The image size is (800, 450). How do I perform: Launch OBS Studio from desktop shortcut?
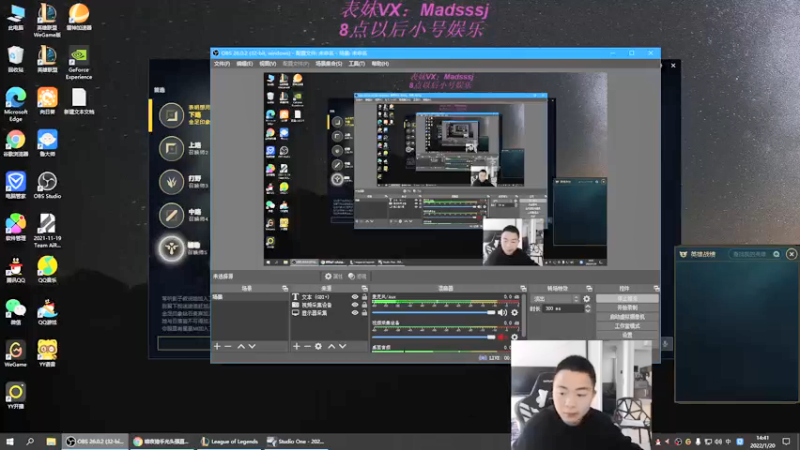point(47,186)
